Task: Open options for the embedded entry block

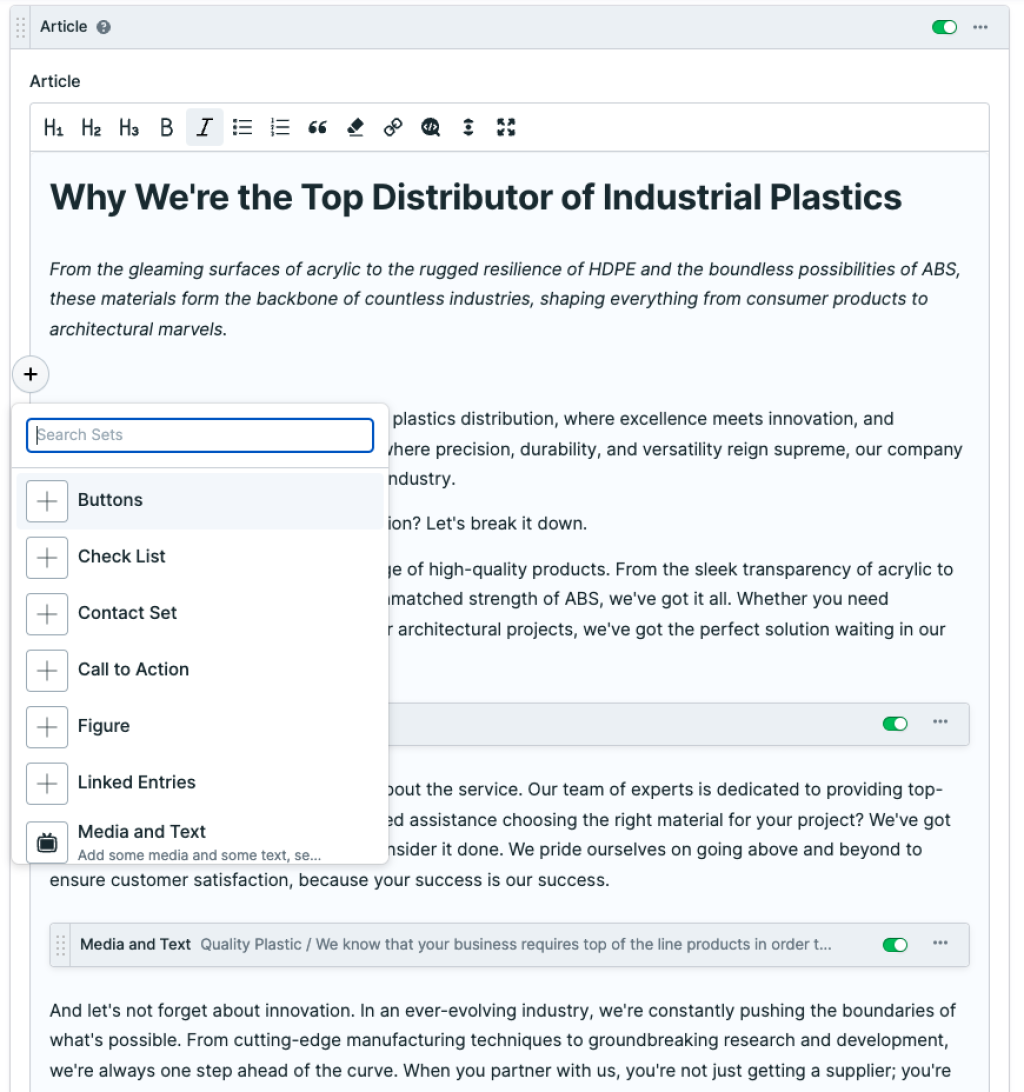Action: tap(938, 723)
